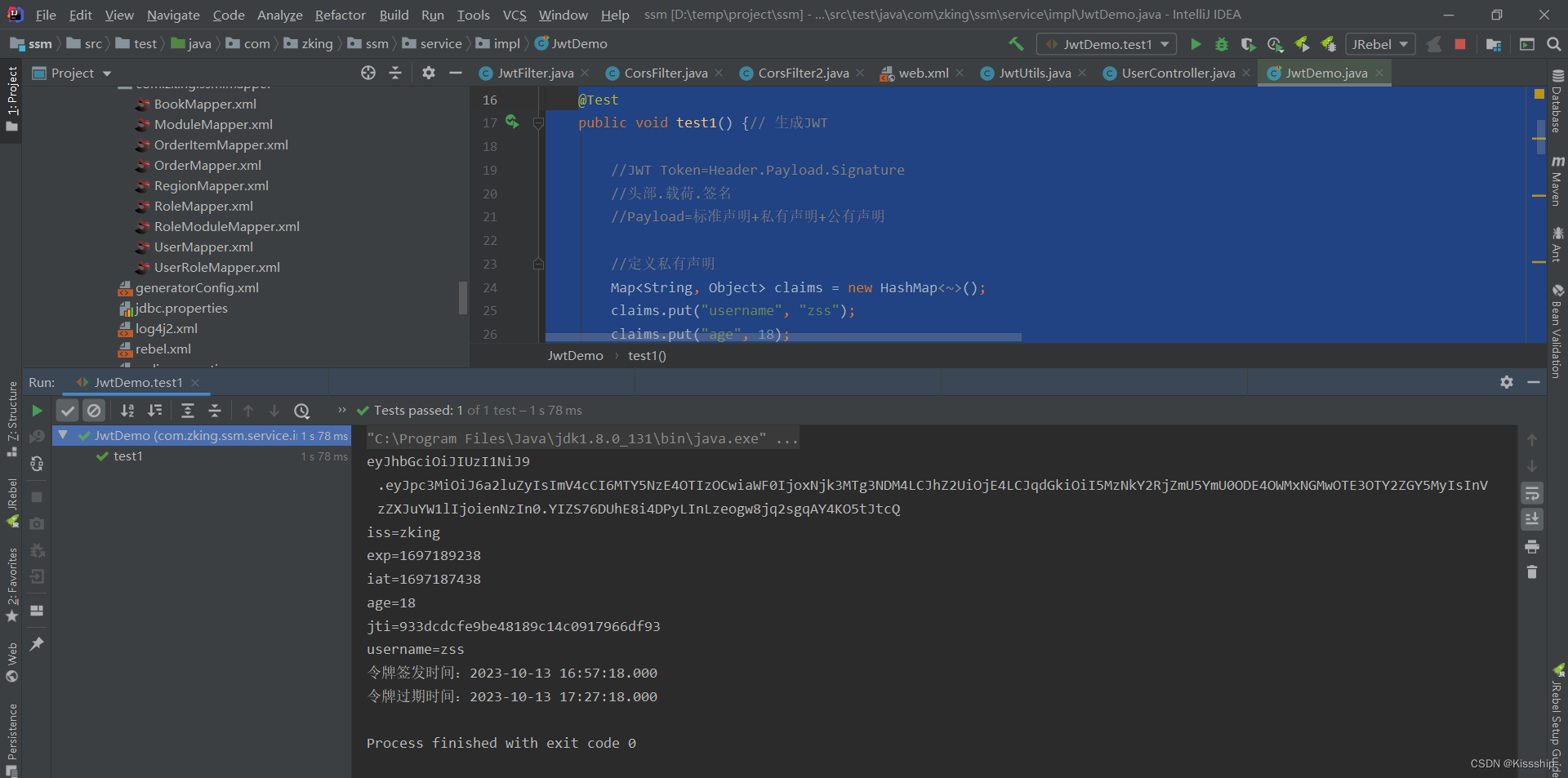This screenshot has width=1568, height=778.
Task: Switch to the JwtUtils.java editor tab
Action: tap(1035, 73)
